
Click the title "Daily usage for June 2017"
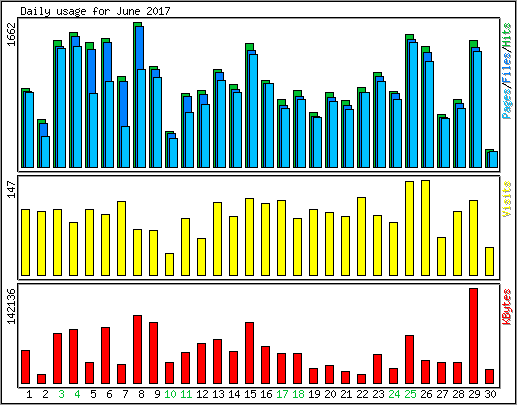tap(95, 11)
